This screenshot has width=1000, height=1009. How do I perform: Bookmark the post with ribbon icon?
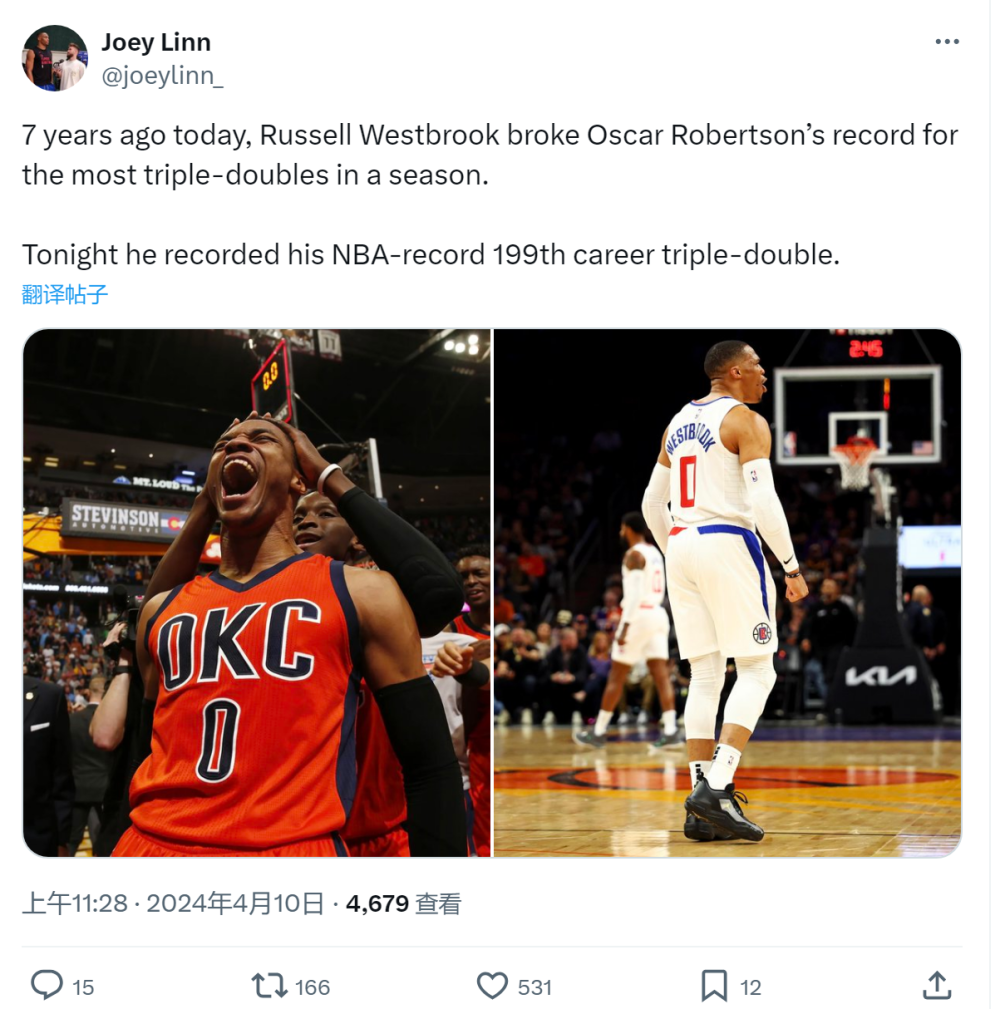[x=714, y=985]
